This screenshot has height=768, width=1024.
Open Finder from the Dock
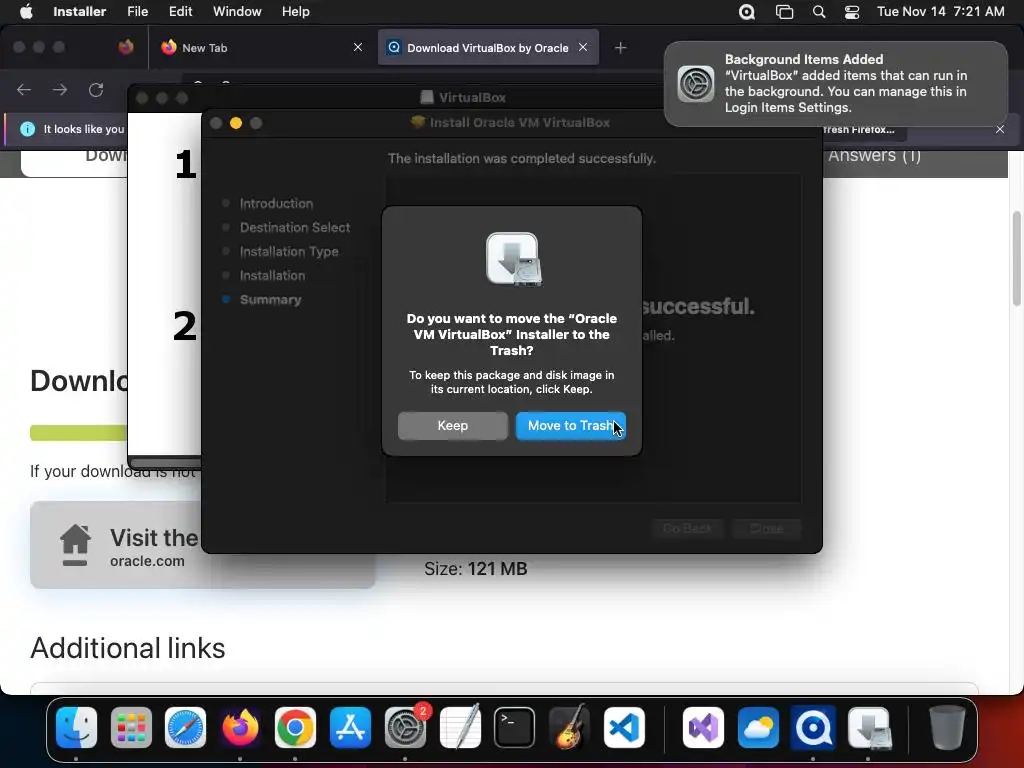pos(76,727)
